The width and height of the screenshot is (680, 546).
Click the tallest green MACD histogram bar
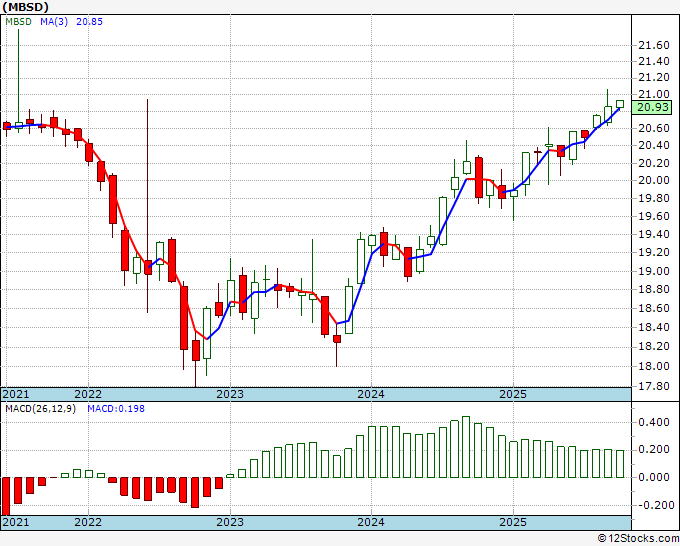(466, 447)
